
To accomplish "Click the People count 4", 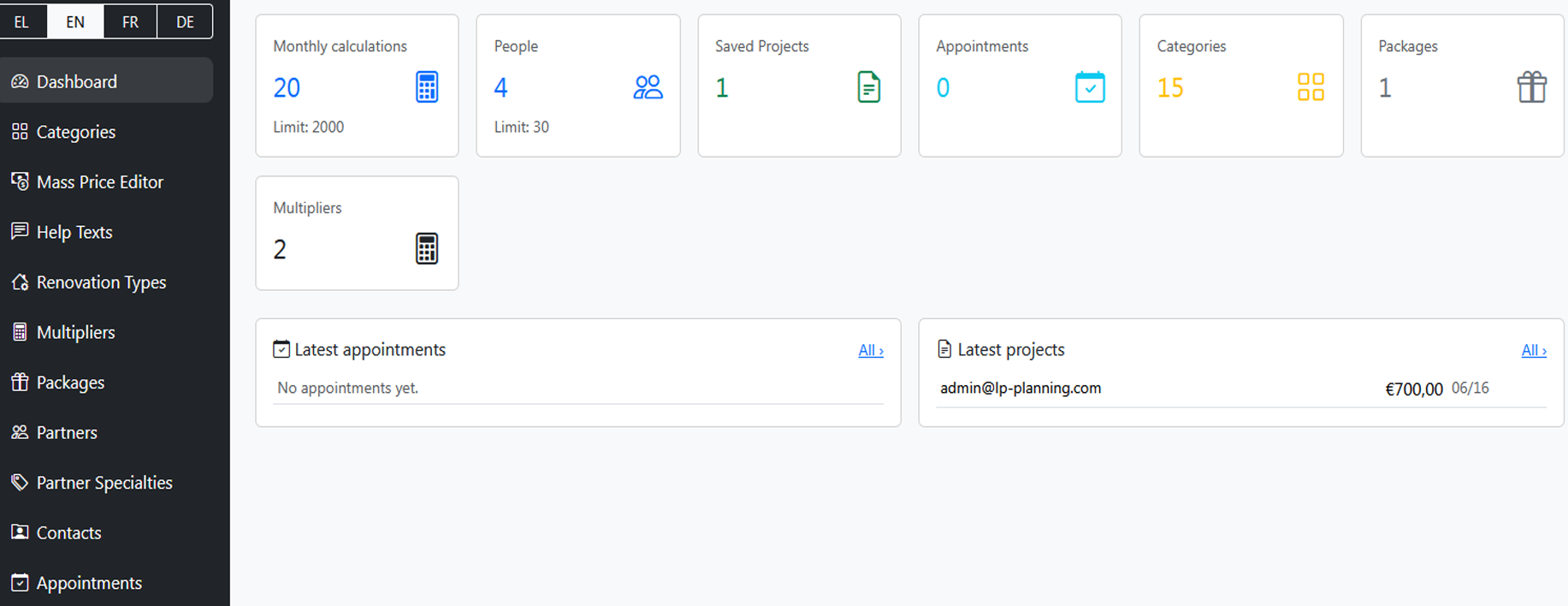I will pos(501,87).
